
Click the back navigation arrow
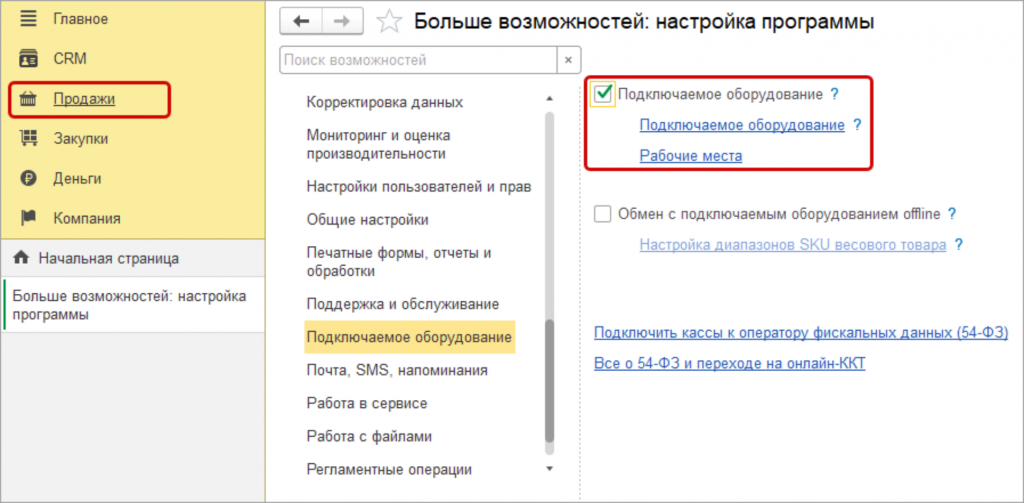301,21
